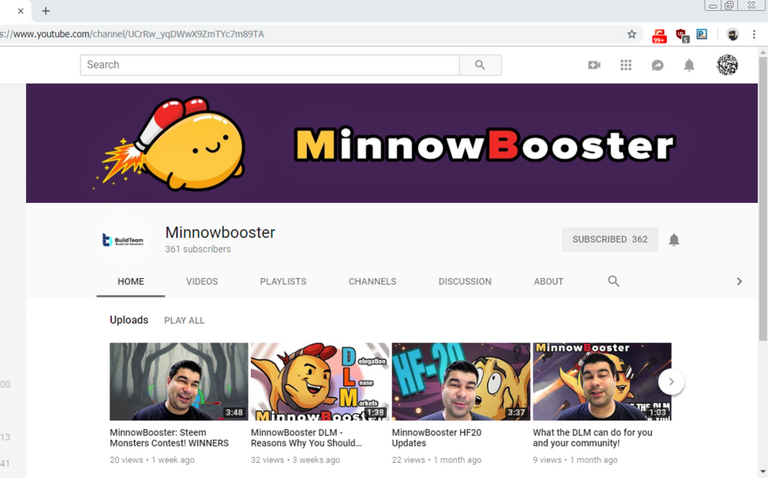768x478 pixels.
Task: Switch to the VIDEOS tab
Action: tap(202, 282)
